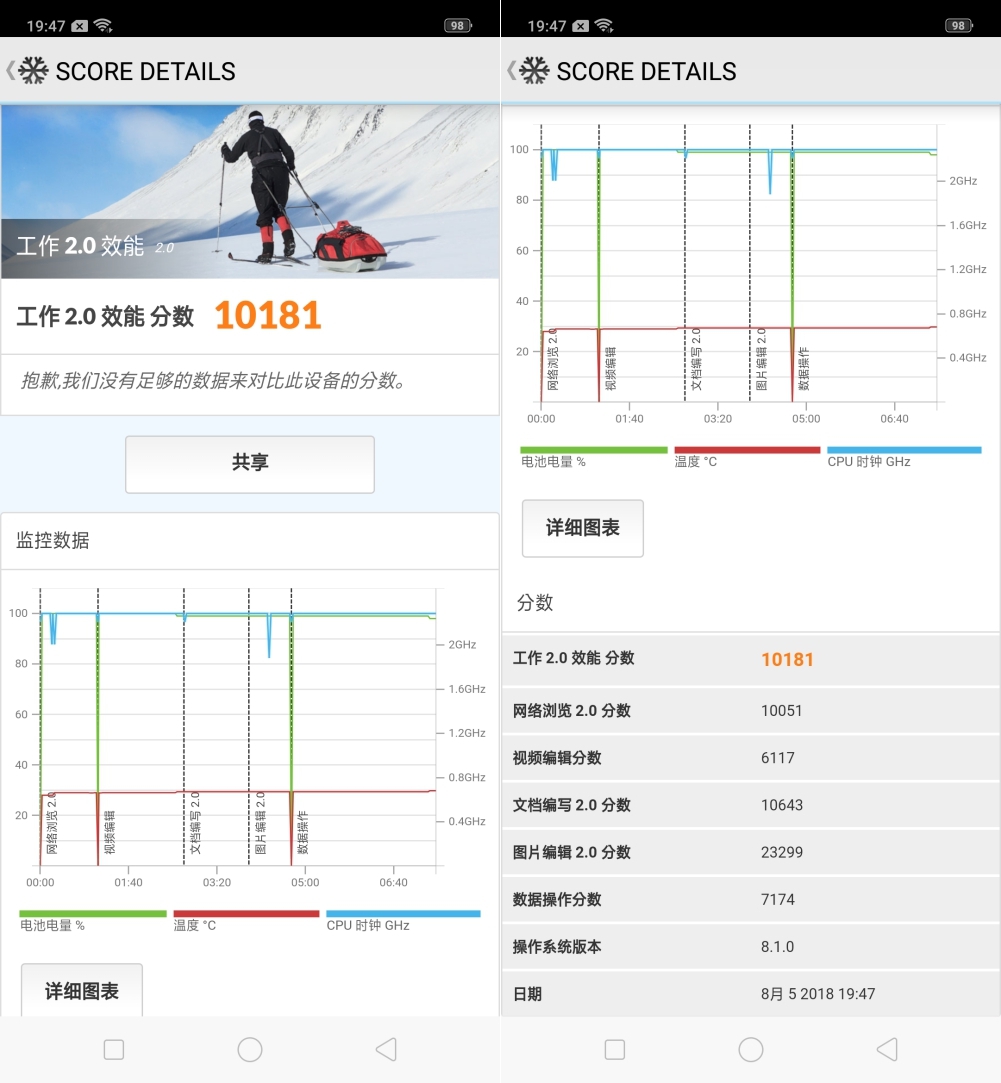Tap SCORE DETAILS title on left screen

(x=146, y=71)
